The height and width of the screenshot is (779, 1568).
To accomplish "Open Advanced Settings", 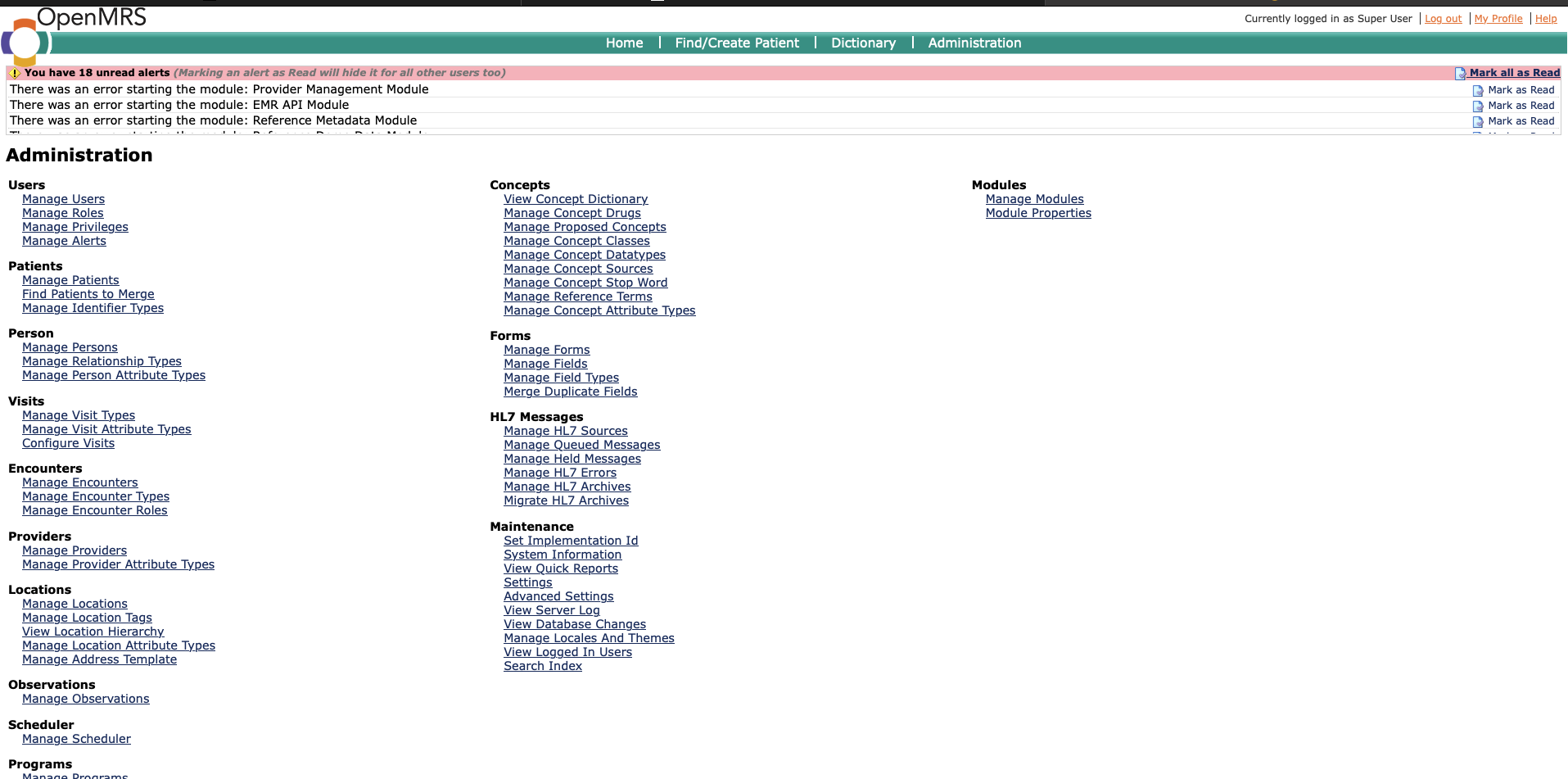I will (x=558, y=596).
